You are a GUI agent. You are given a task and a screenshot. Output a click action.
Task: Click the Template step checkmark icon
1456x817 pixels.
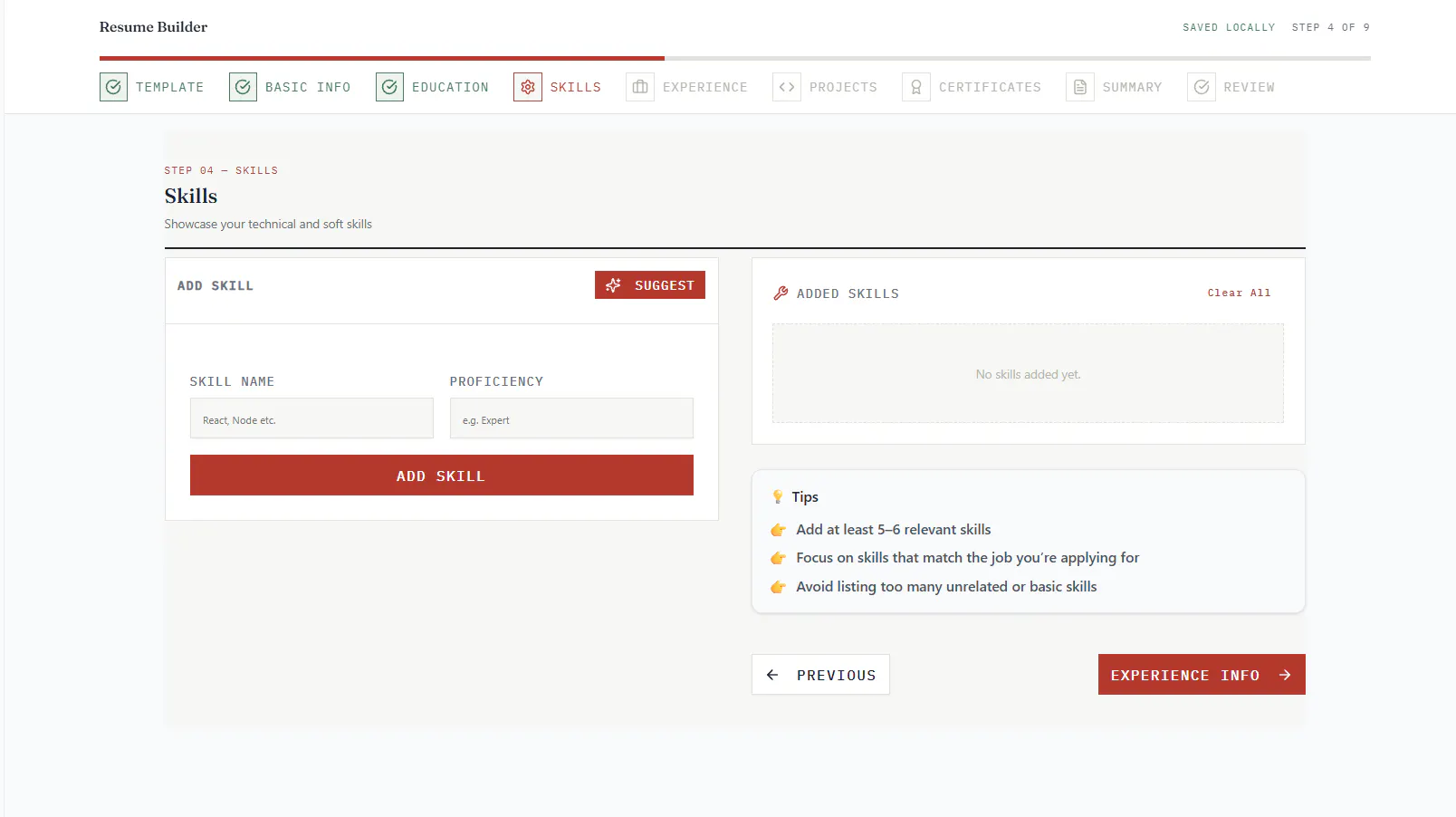113,87
